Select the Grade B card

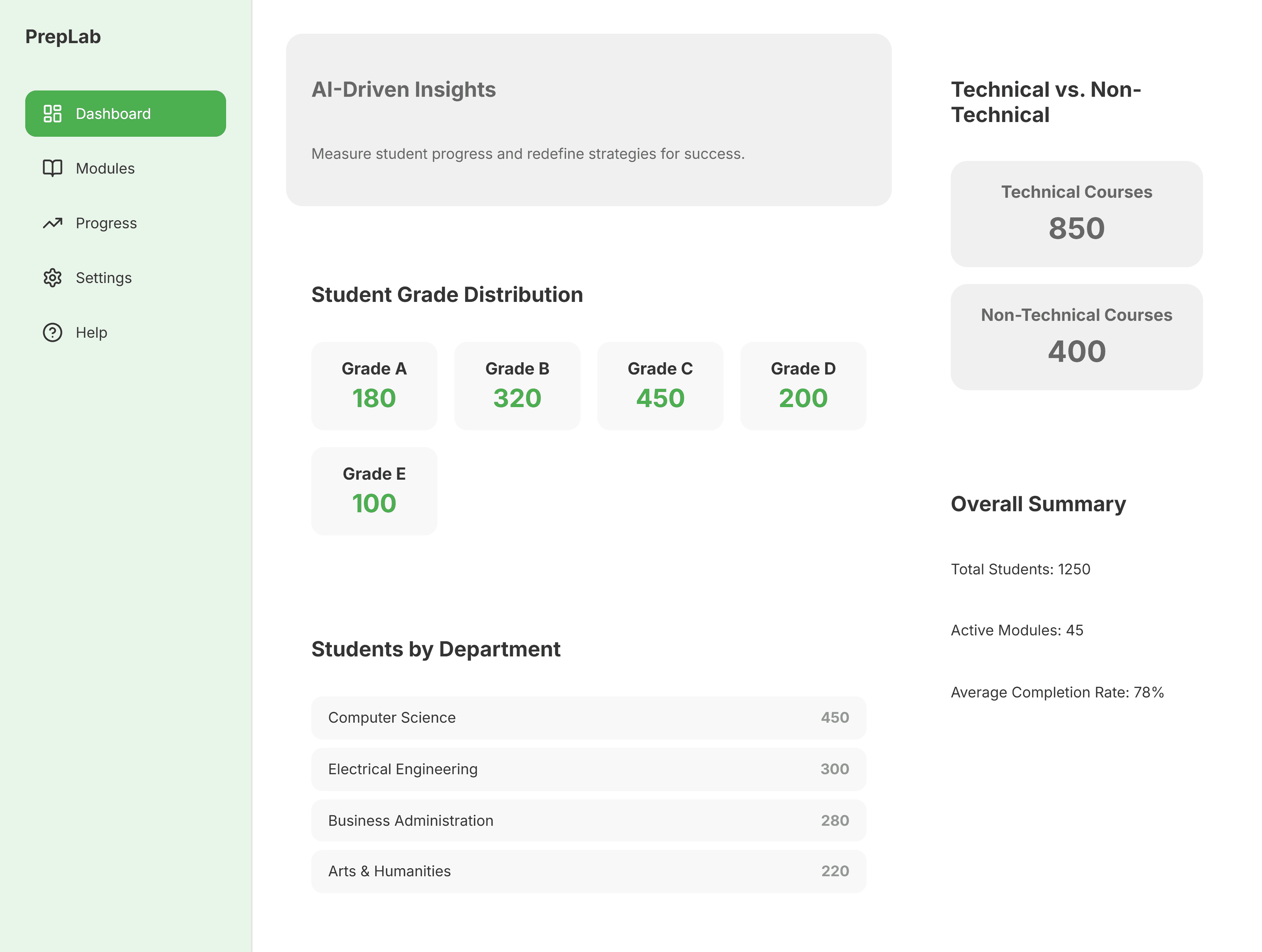click(x=517, y=386)
